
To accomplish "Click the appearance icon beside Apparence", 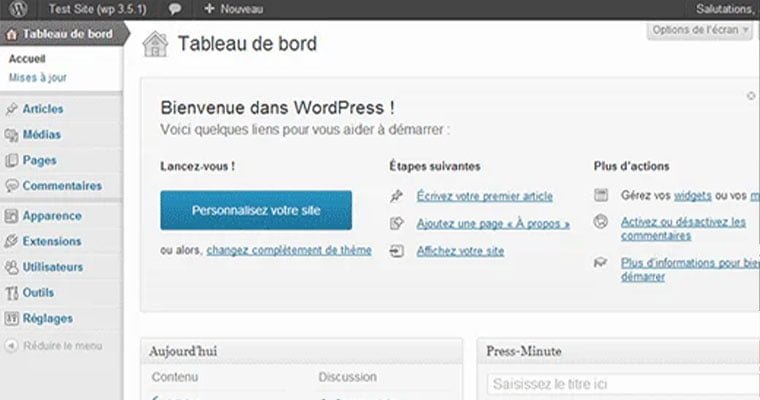I will click(12, 216).
